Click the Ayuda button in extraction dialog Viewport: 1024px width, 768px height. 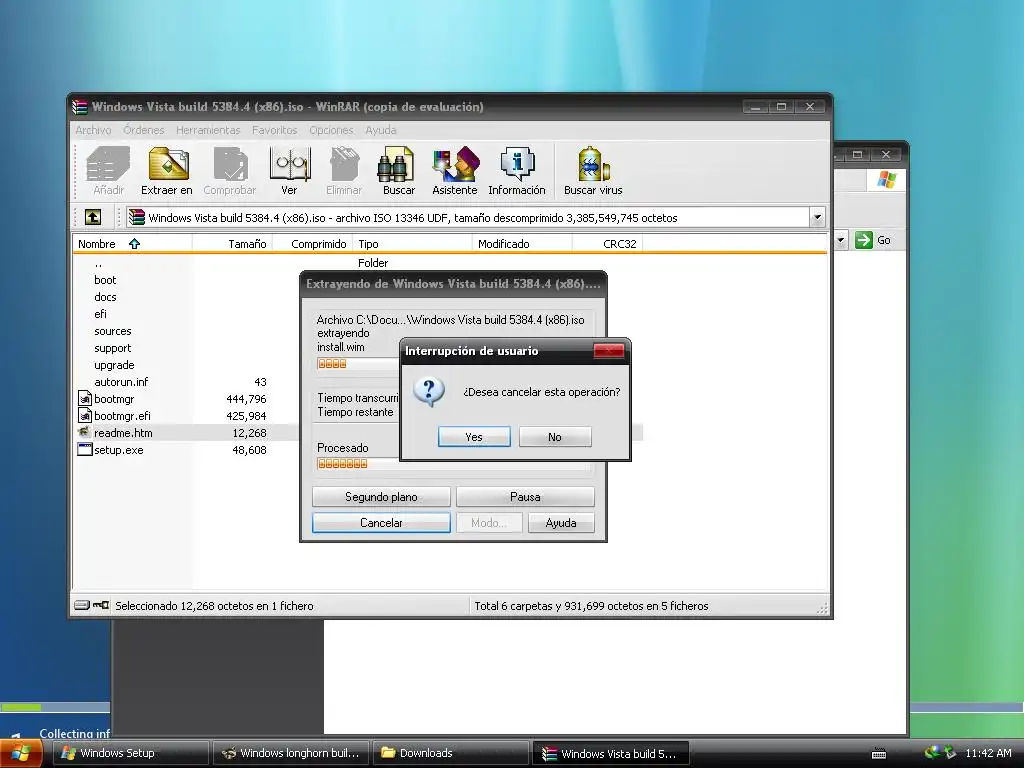coord(561,523)
